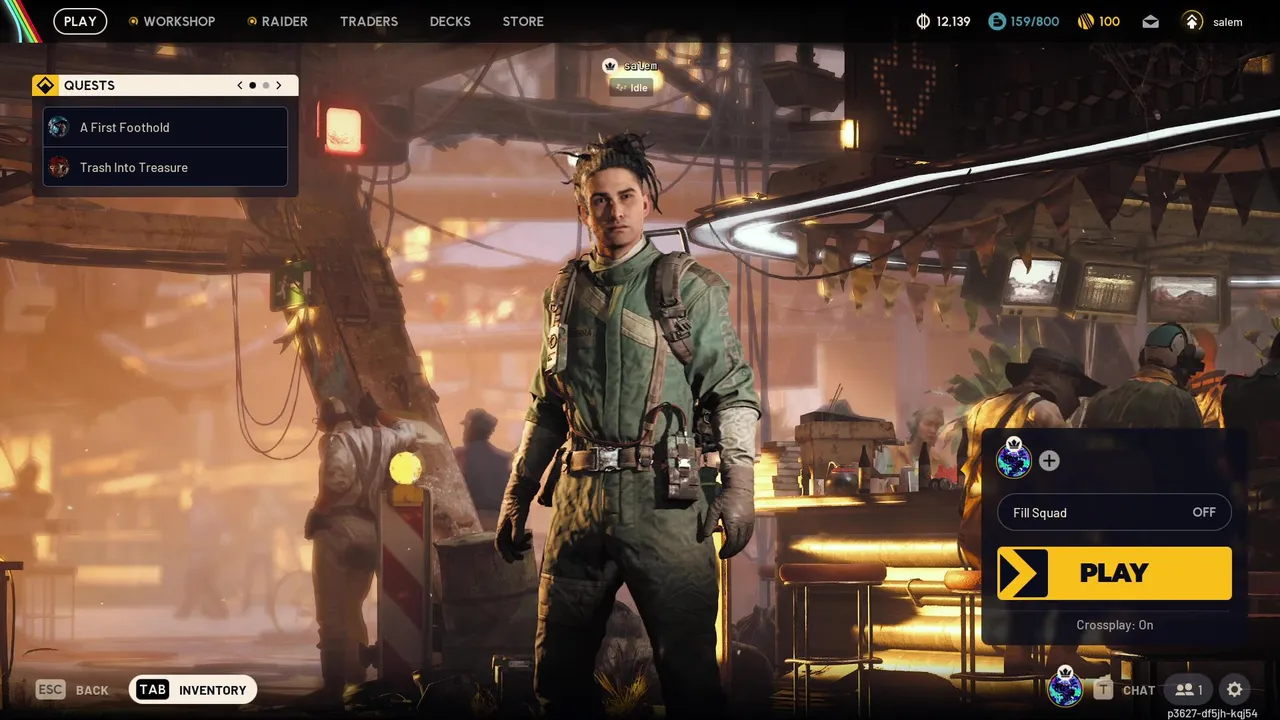Viewport: 1280px width, 720px height.
Task: Click the 100 token balance
Action: coord(1109,21)
